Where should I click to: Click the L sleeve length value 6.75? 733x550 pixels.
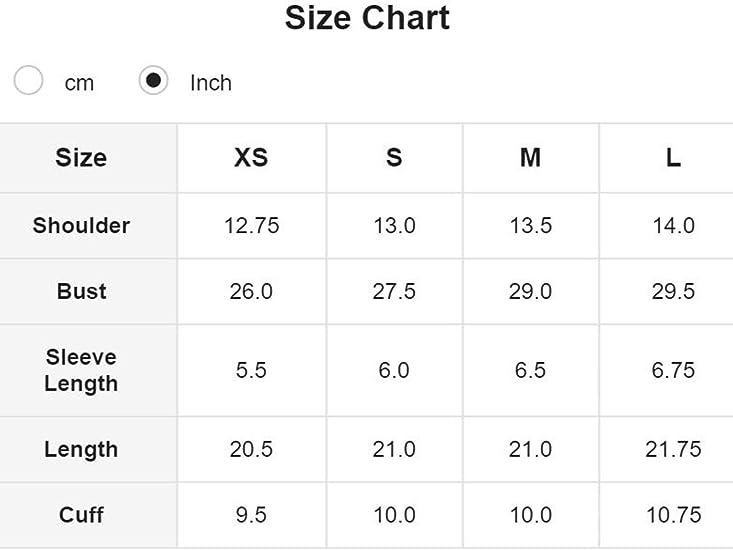(673, 371)
